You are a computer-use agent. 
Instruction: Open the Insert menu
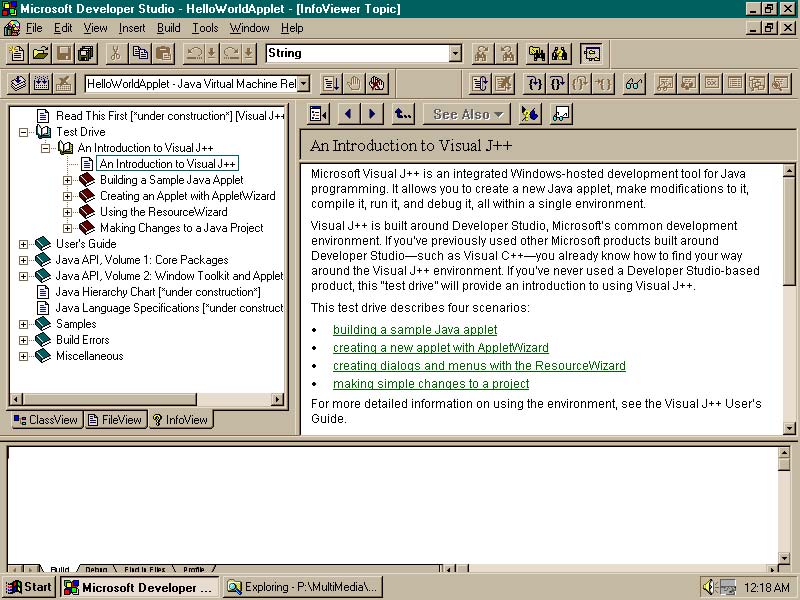[x=132, y=28]
